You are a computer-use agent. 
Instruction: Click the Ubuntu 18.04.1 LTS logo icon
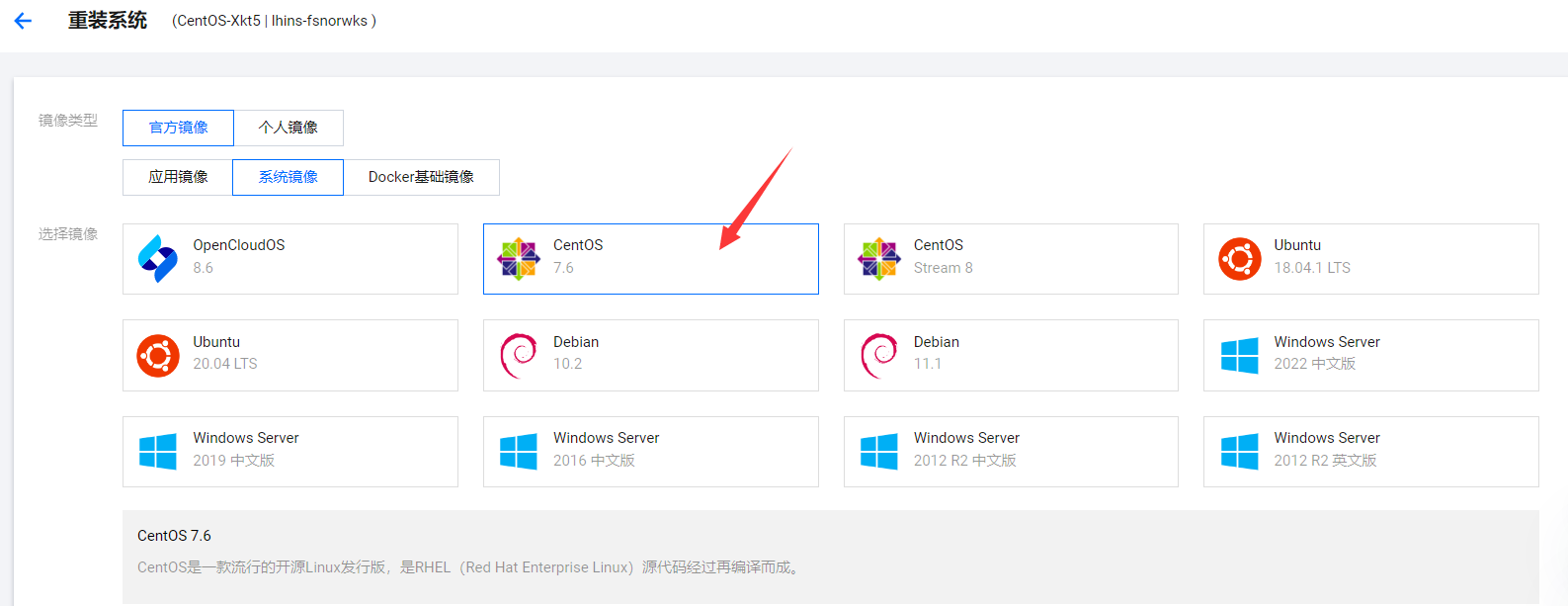[x=1240, y=259]
